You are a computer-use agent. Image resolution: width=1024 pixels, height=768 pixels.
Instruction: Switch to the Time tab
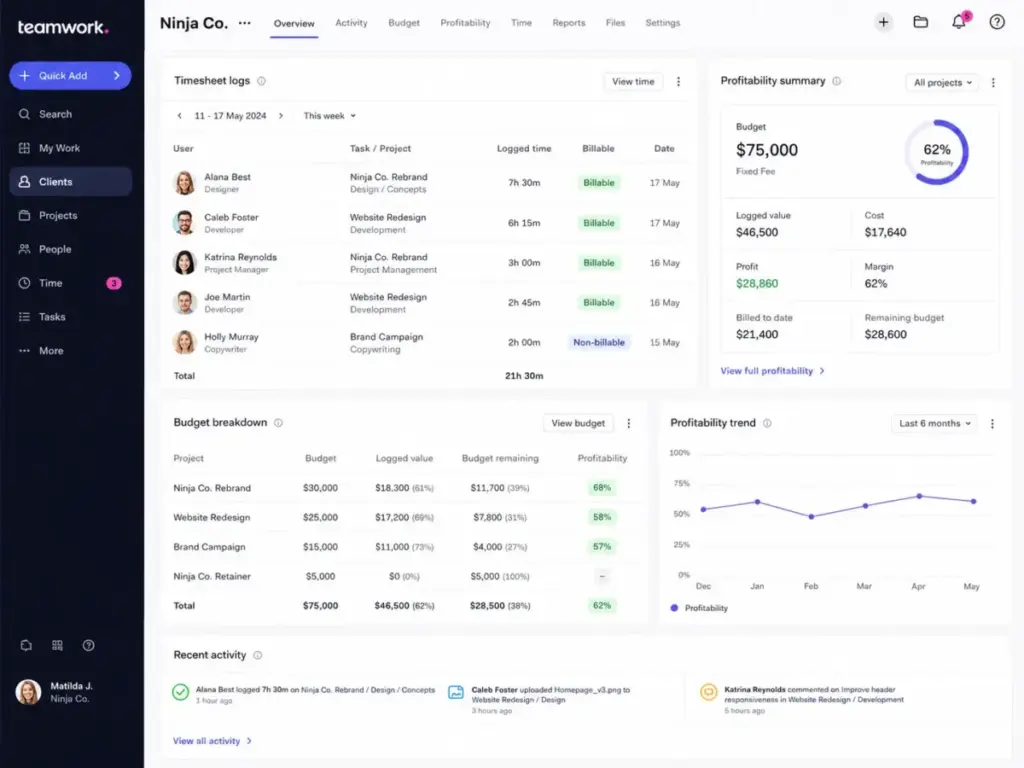coord(521,23)
